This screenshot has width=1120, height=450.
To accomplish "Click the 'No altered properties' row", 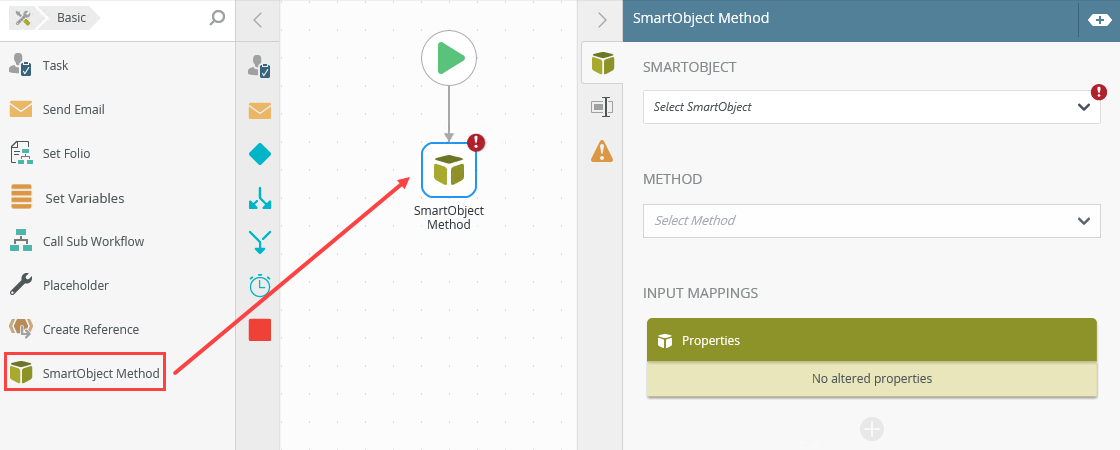I will coord(871,379).
